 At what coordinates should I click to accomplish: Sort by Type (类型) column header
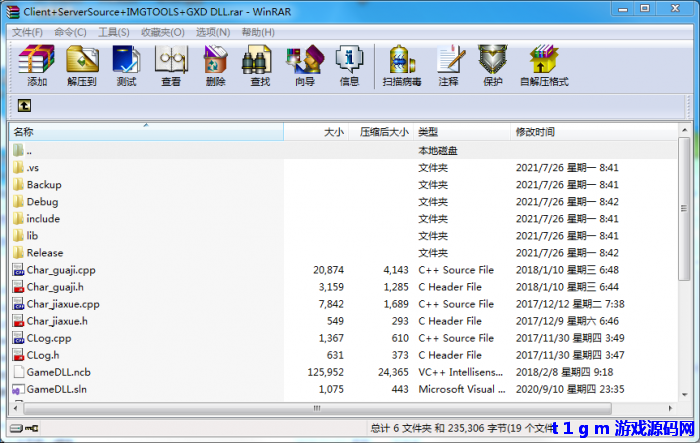(462, 132)
